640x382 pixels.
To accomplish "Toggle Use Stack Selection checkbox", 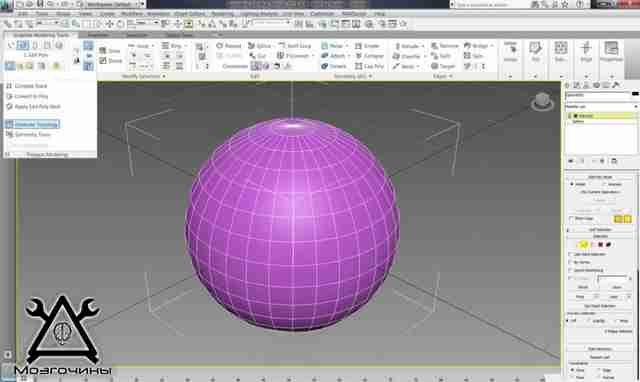I will coord(571,254).
